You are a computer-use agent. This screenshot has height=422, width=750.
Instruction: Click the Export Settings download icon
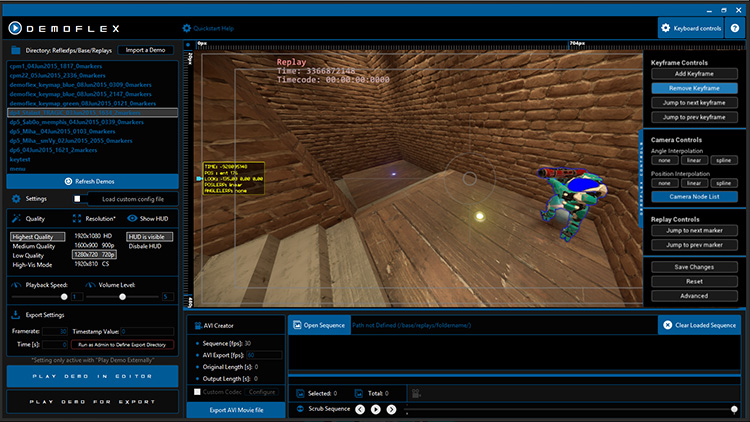tap(16, 314)
